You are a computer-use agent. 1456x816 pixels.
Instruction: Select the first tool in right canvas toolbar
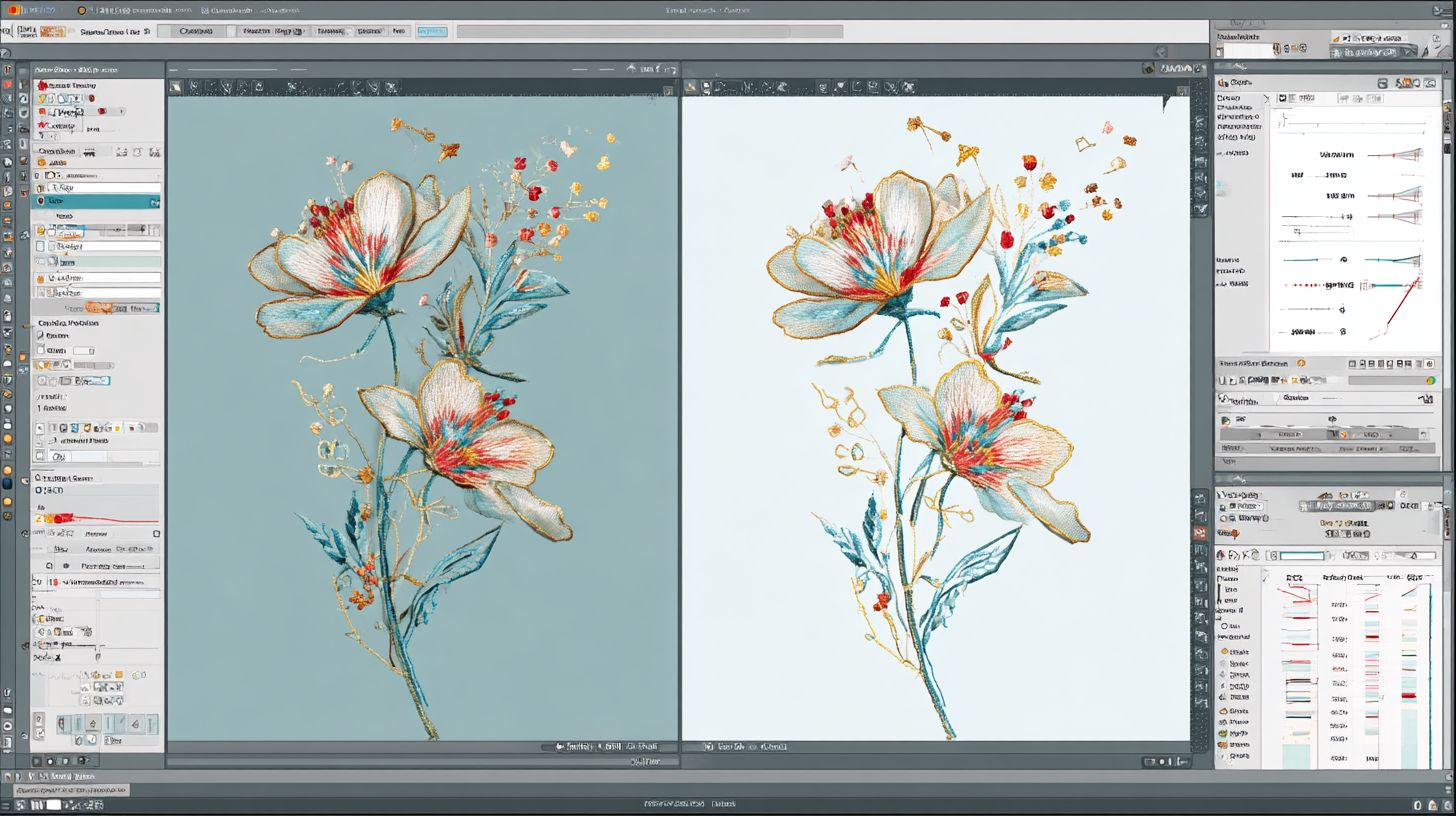(691, 87)
